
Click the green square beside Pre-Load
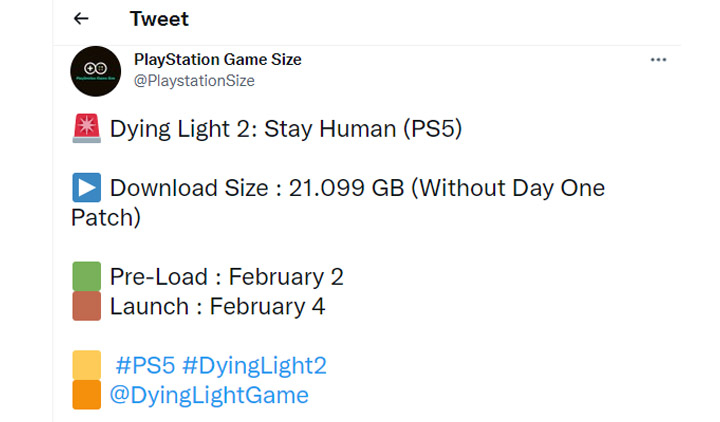87,276
